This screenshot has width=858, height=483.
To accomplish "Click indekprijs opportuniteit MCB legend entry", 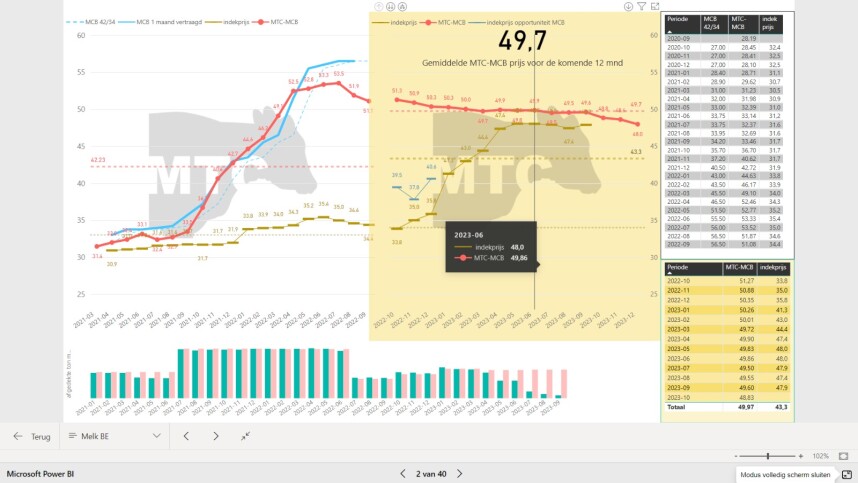I will point(517,22).
